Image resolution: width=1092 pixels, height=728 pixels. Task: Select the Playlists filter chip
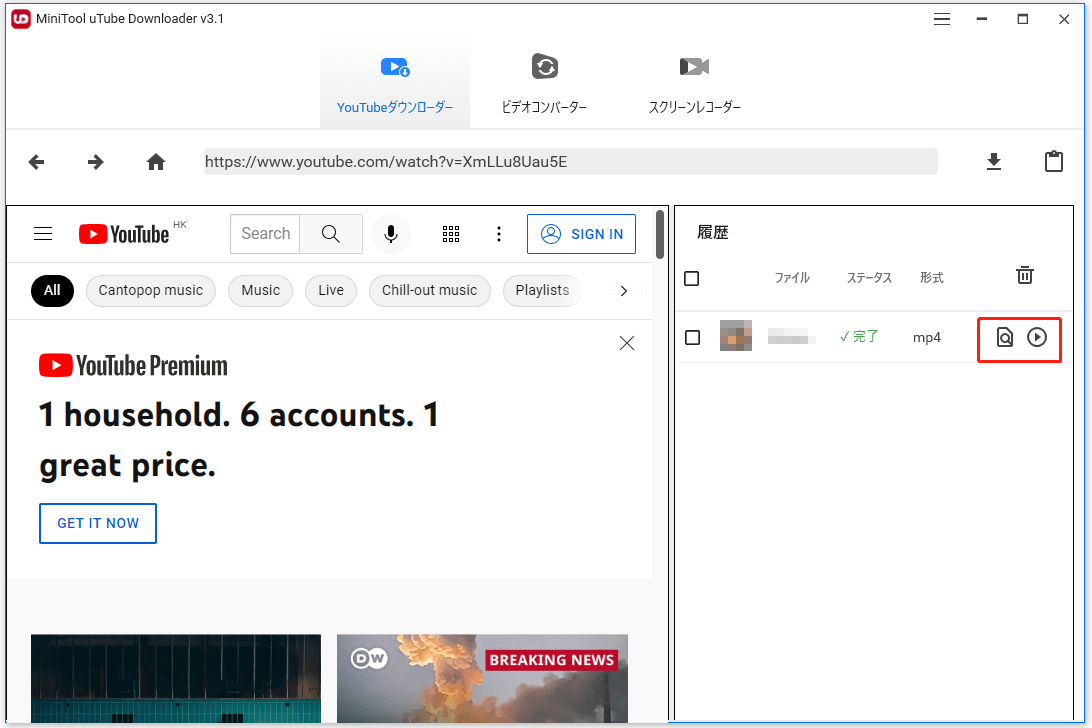point(542,291)
